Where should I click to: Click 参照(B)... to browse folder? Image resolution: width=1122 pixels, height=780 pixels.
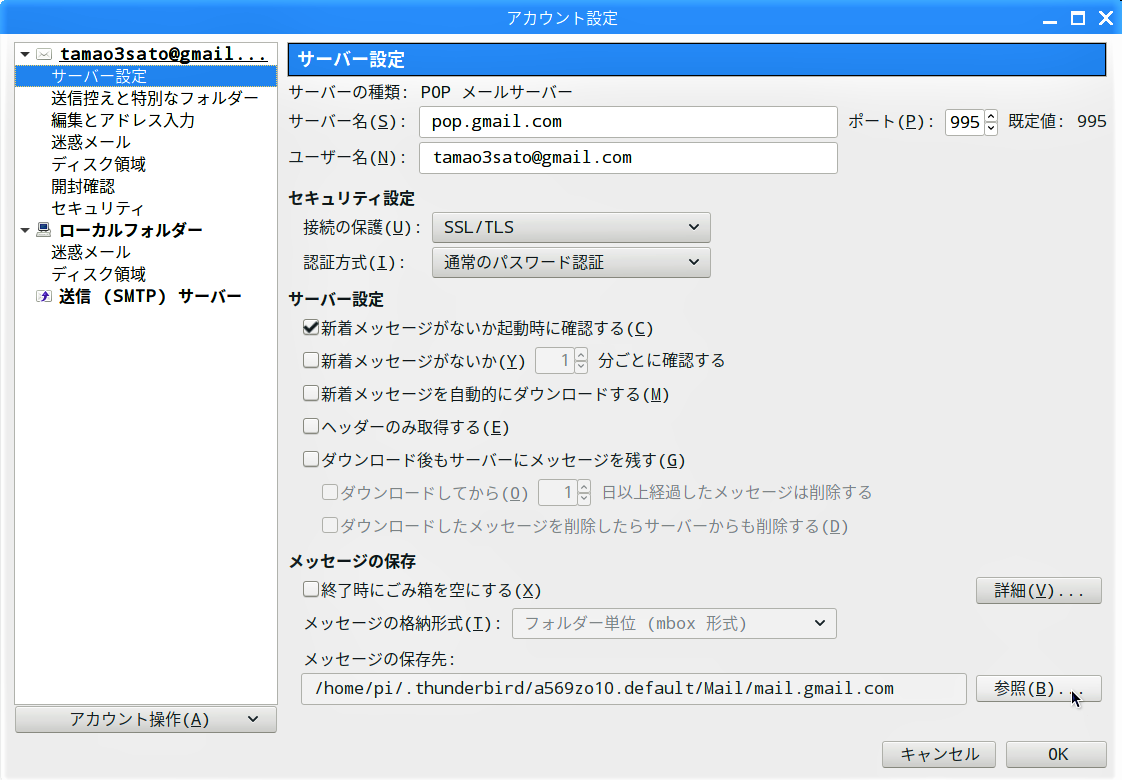coord(1038,688)
